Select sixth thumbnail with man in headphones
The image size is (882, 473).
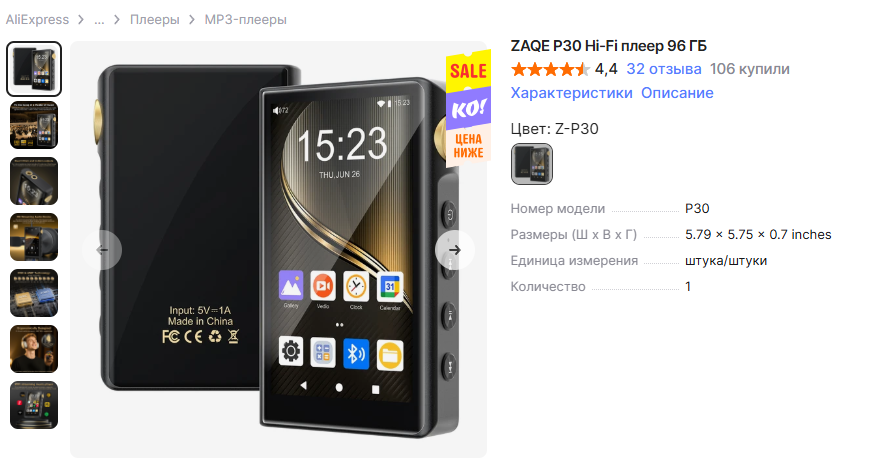click(x=34, y=349)
